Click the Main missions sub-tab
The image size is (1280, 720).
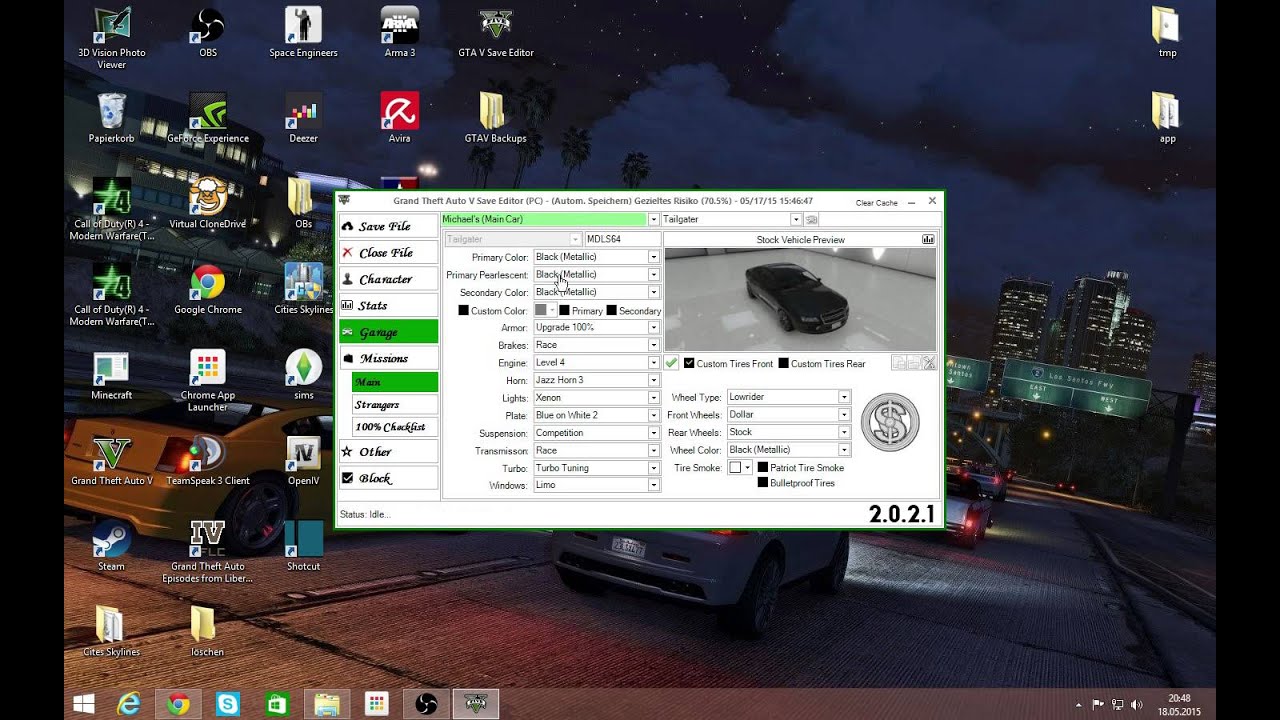[x=395, y=382]
